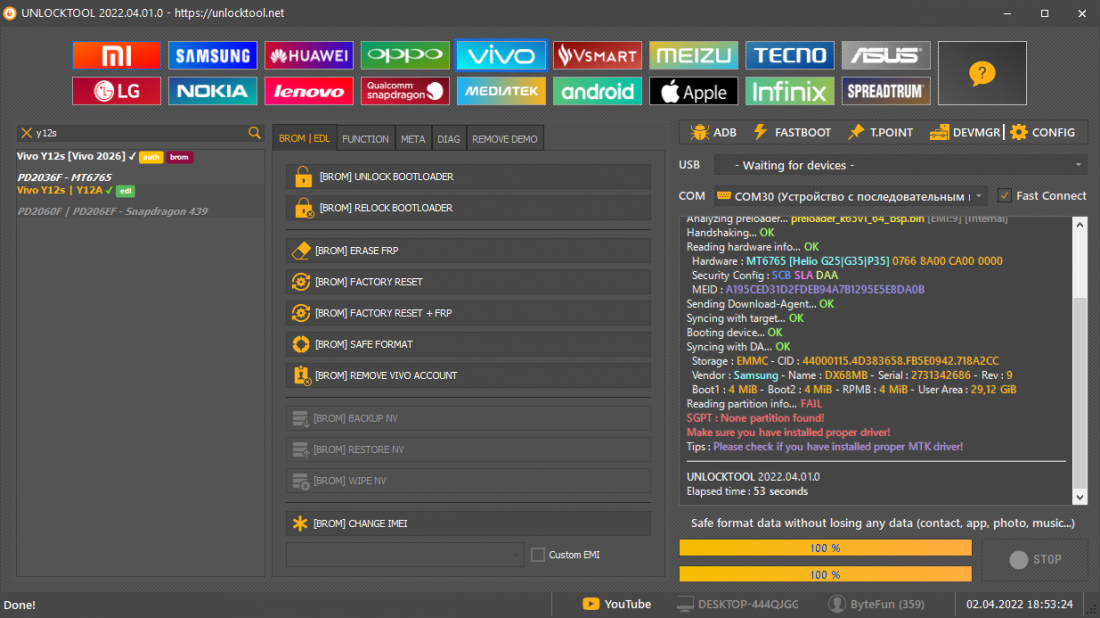The width and height of the screenshot is (1100, 618).
Task: Click the DESKTOP-444QJGG computer name
Action: pyautogui.click(x=737, y=604)
